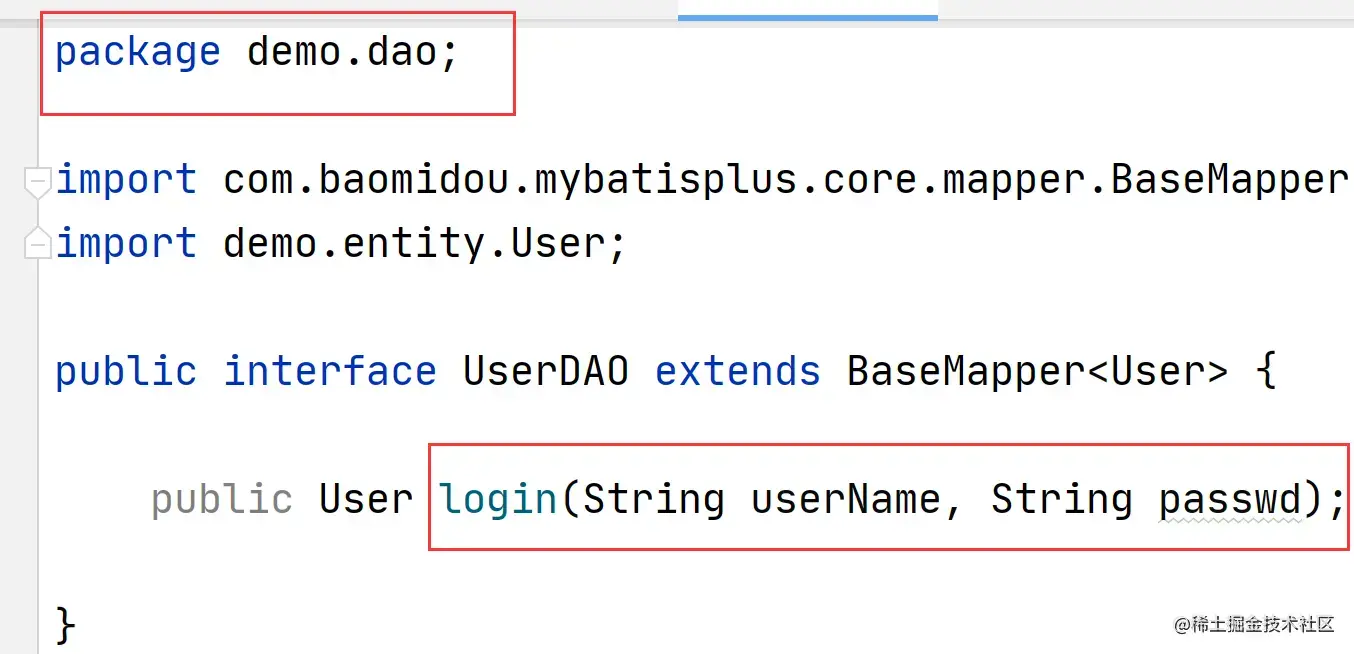This screenshot has width=1354, height=654.
Task: Click 'demo.entity.User;' import text
Action: point(425,243)
